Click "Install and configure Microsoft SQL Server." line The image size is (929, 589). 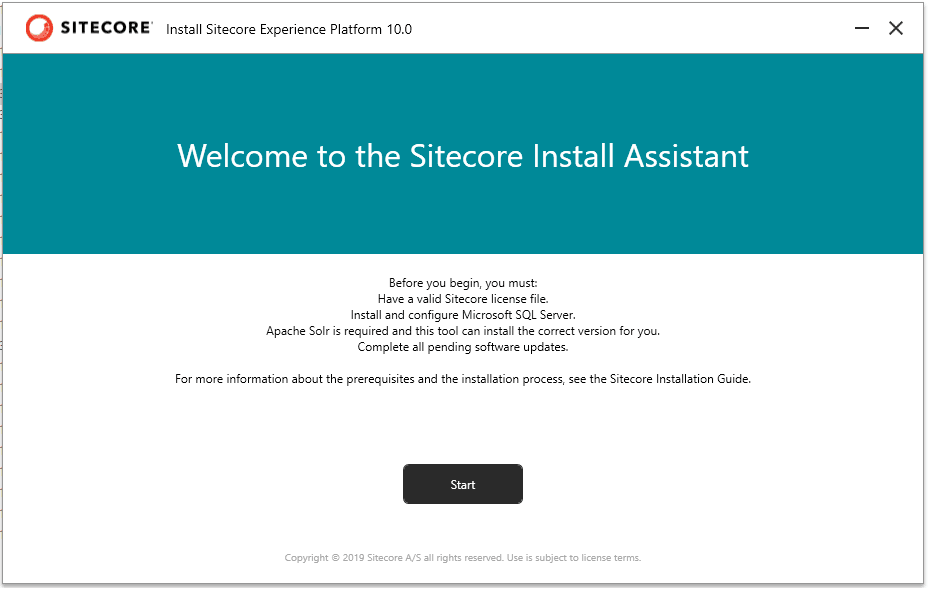pos(463,315)
